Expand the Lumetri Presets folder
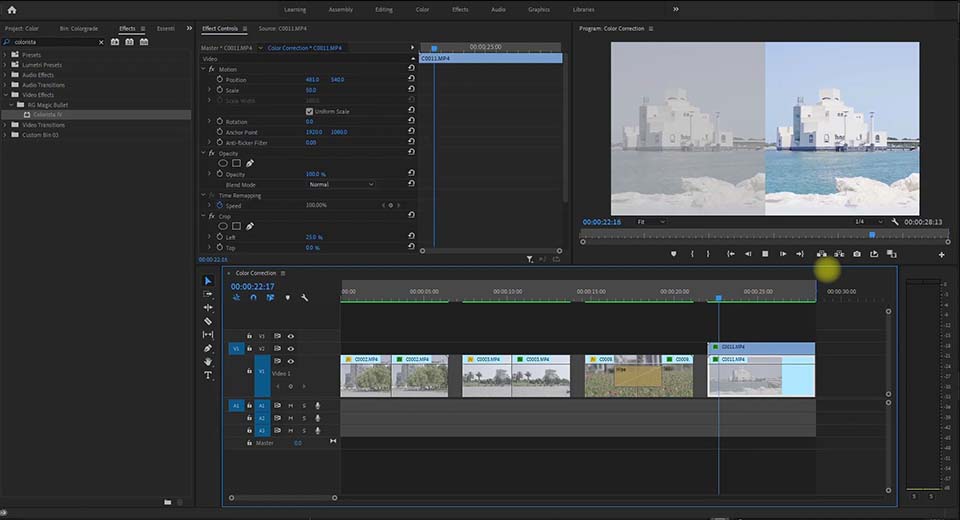 tap(6, 65)
